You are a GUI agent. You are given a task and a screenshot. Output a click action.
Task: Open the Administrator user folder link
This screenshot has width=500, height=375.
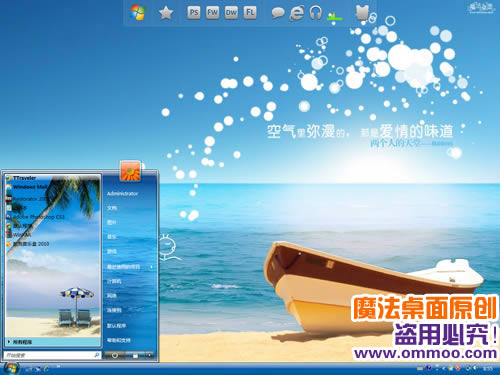tap(122, 193)
